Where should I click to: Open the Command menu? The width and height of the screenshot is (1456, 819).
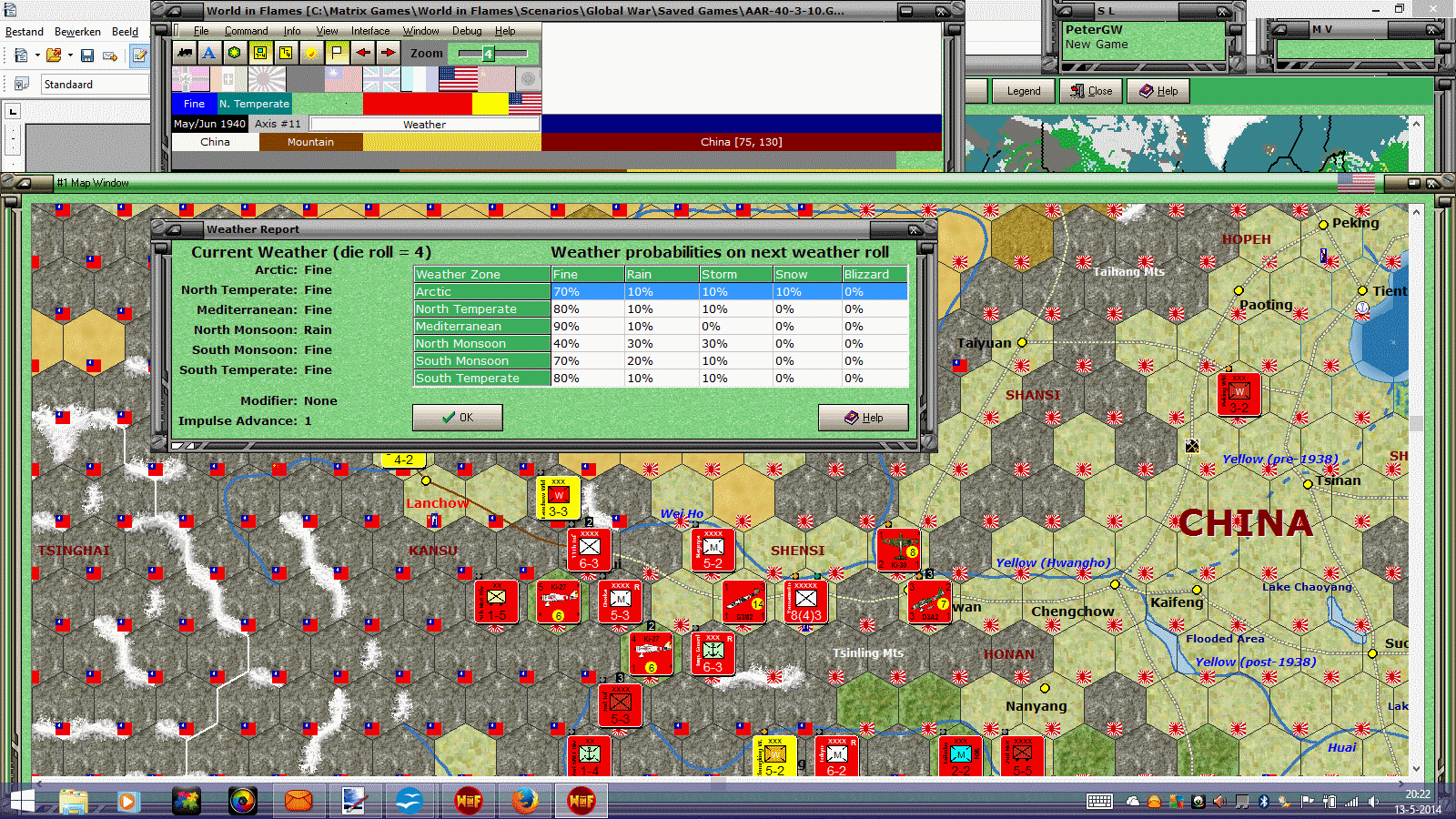coord(246,31)
